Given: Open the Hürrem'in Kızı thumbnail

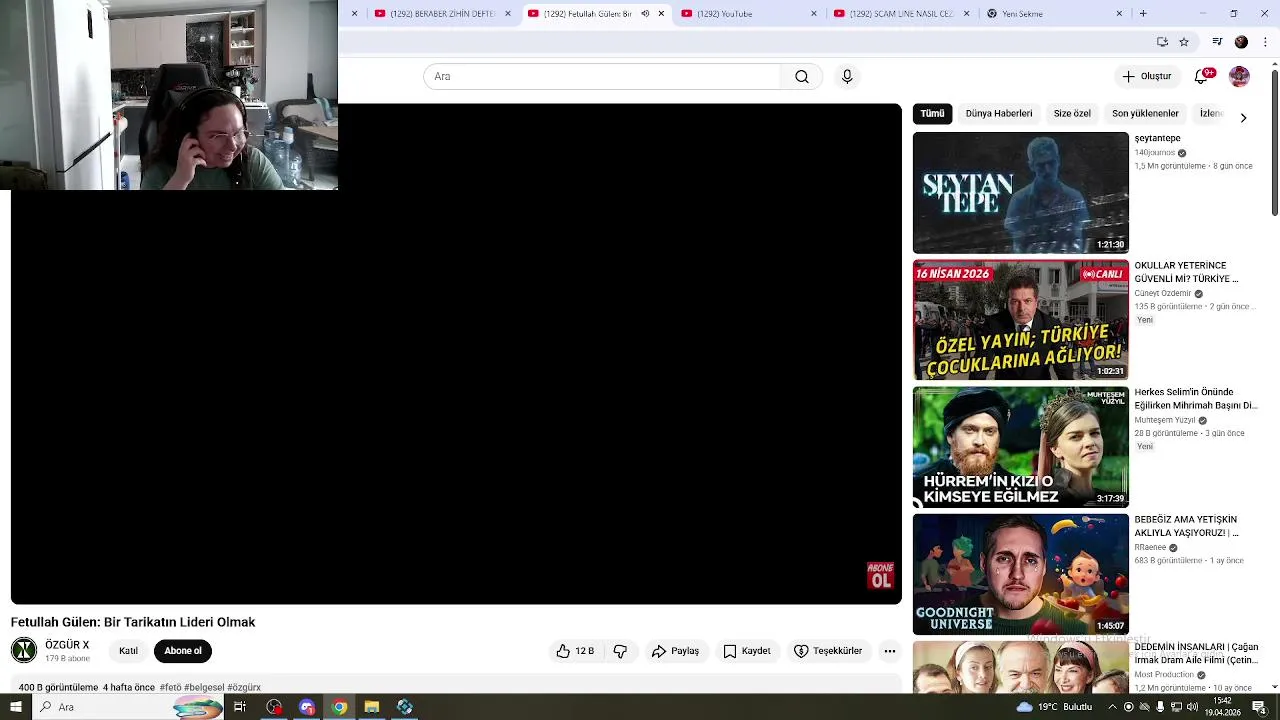Looking at the screenshot, I should [x=1020, y=447].
